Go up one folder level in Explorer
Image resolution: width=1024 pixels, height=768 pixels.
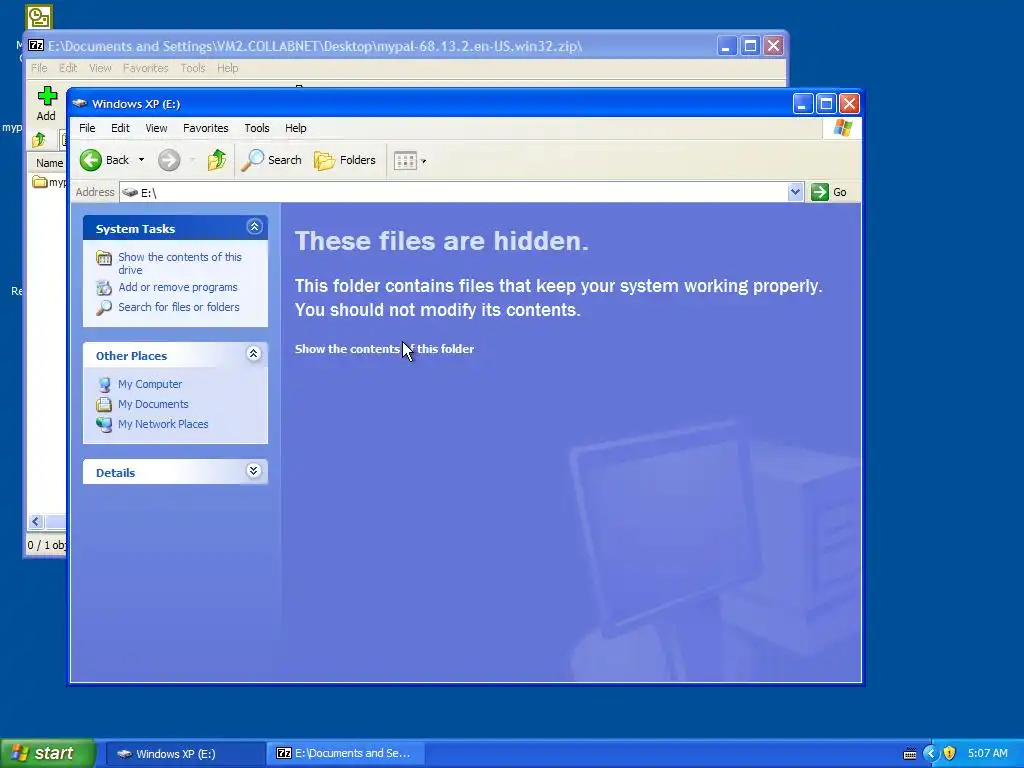[217, 160]
